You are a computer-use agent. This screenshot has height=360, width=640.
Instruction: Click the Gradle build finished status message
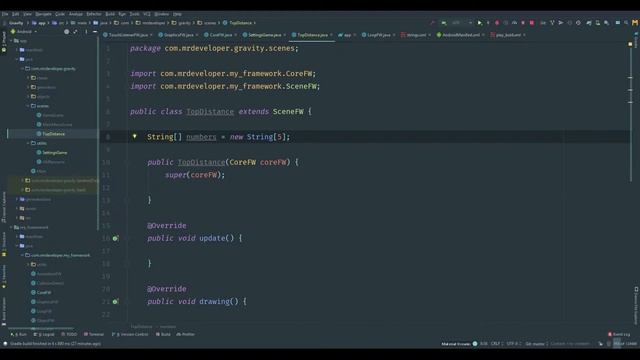click(55, 344)
